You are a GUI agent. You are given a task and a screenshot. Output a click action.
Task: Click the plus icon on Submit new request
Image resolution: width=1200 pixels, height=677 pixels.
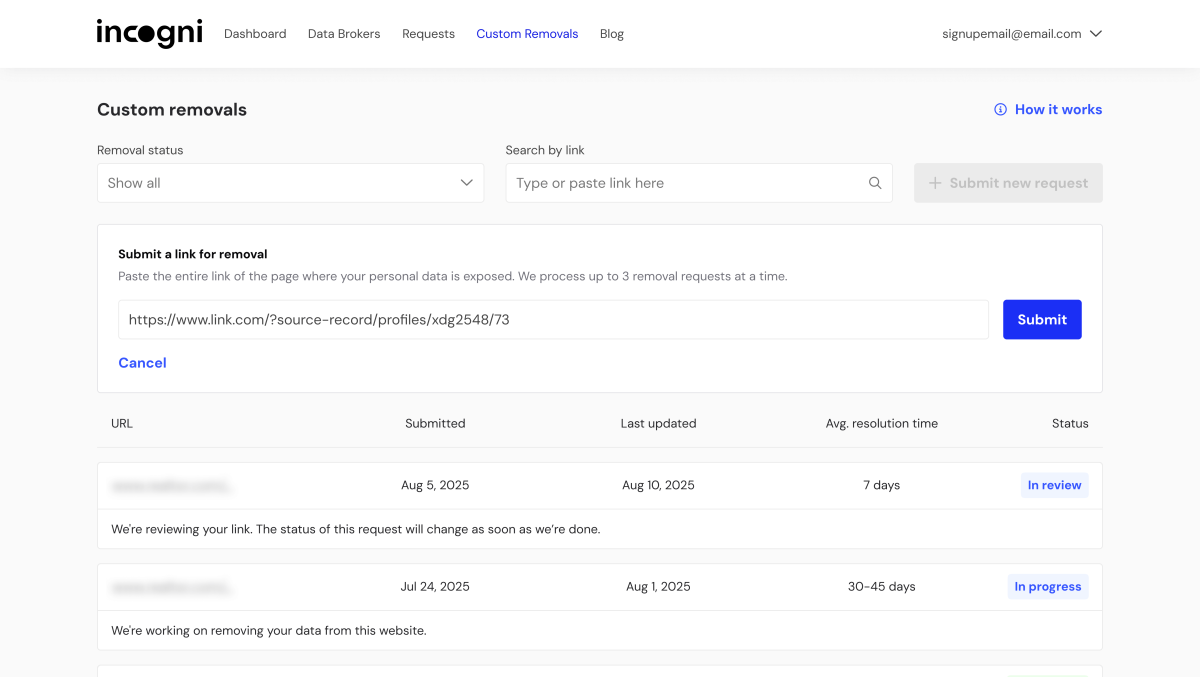point(935,183)
